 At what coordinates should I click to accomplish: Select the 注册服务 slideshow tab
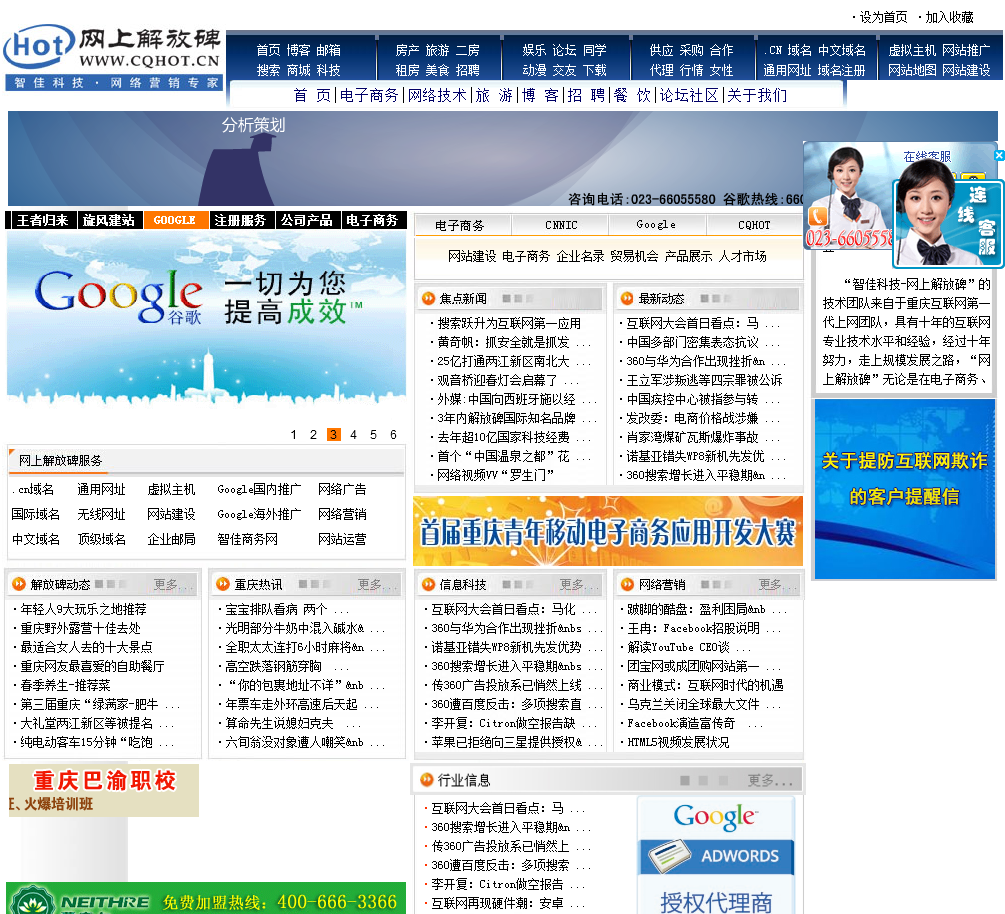point(242,220)
